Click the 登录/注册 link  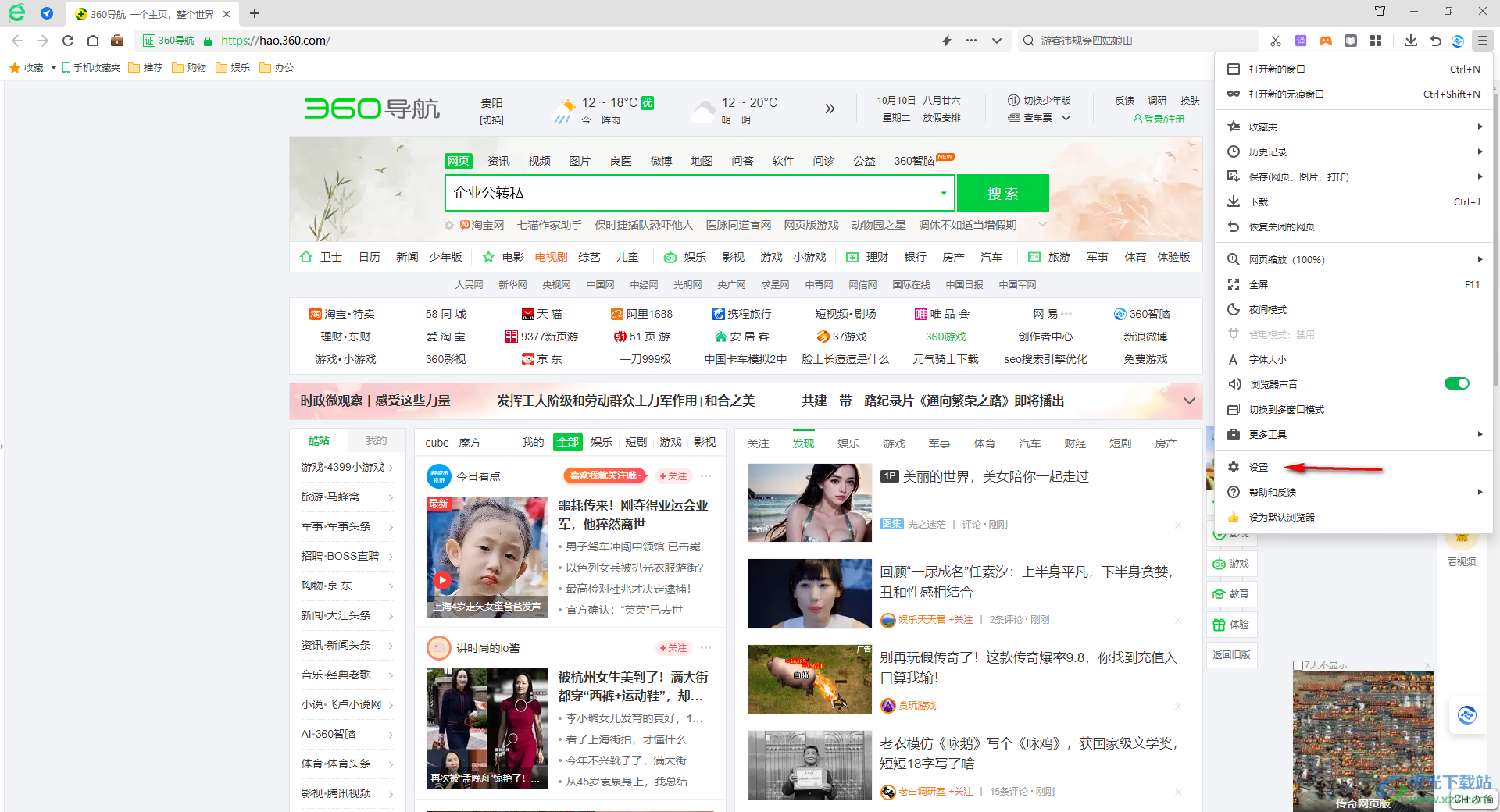(1159, 119)
